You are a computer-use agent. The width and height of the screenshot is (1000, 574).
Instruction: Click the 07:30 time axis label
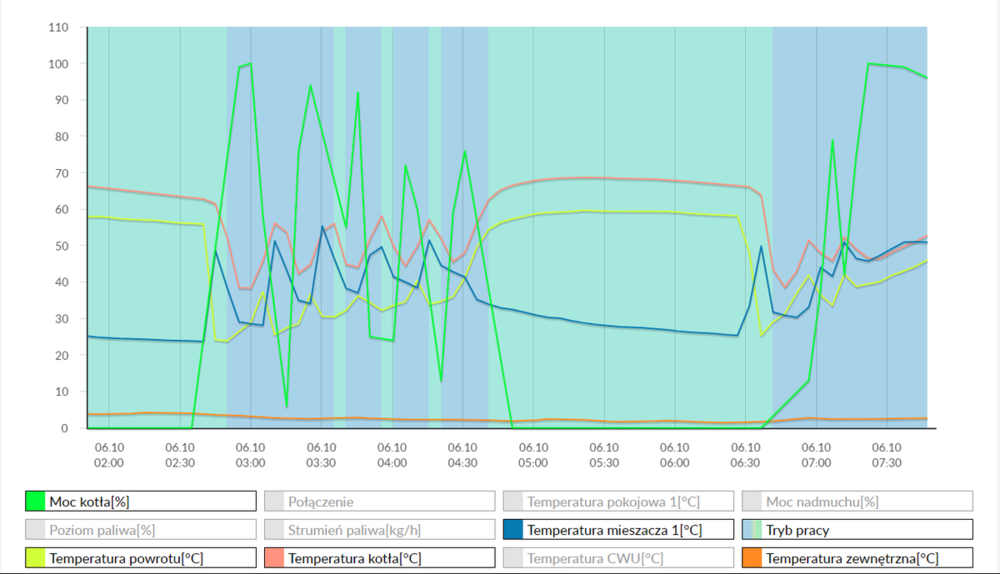[886, 456]
